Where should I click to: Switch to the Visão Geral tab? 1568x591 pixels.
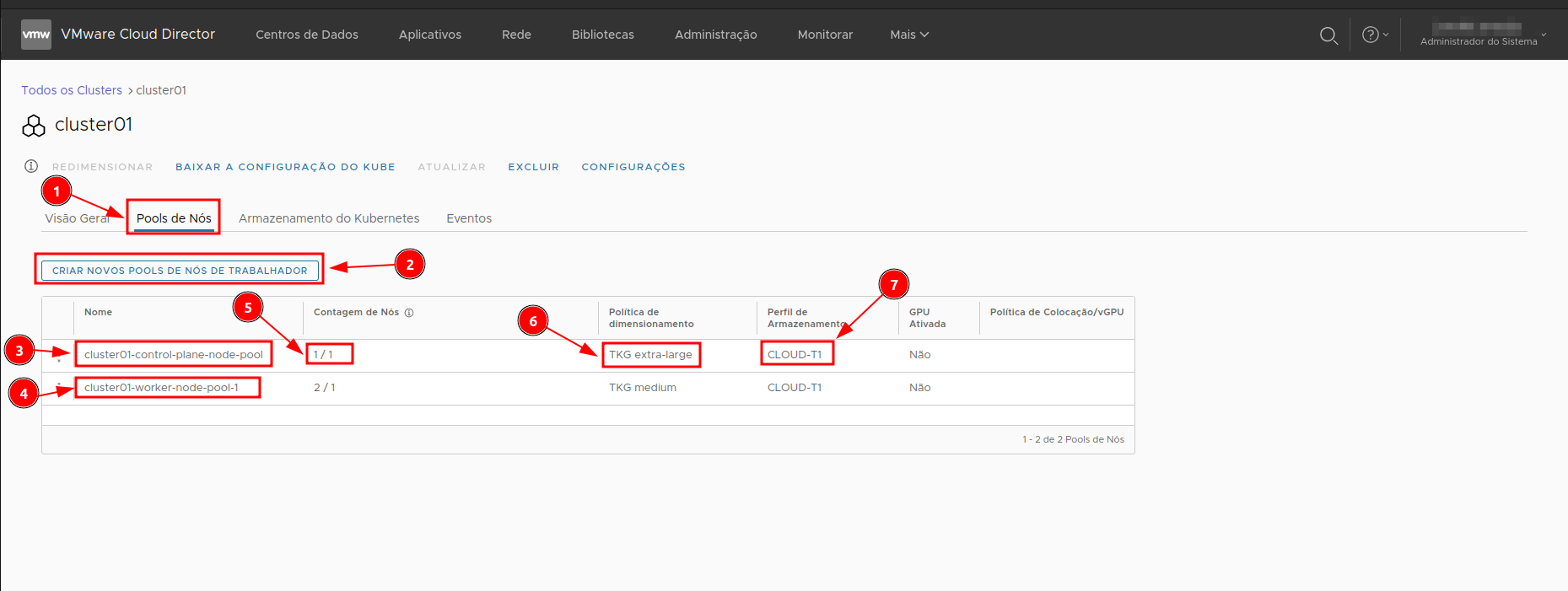77,218
